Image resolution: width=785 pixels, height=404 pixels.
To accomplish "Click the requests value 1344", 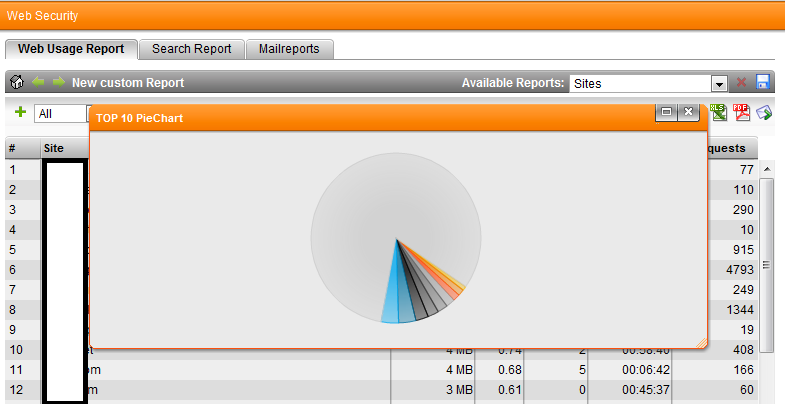I will (x=740, y=310).
